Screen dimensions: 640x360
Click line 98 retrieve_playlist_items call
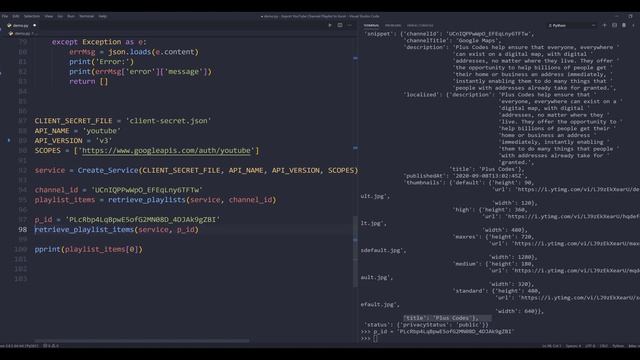pyautogui.click(x=116, y=229)
